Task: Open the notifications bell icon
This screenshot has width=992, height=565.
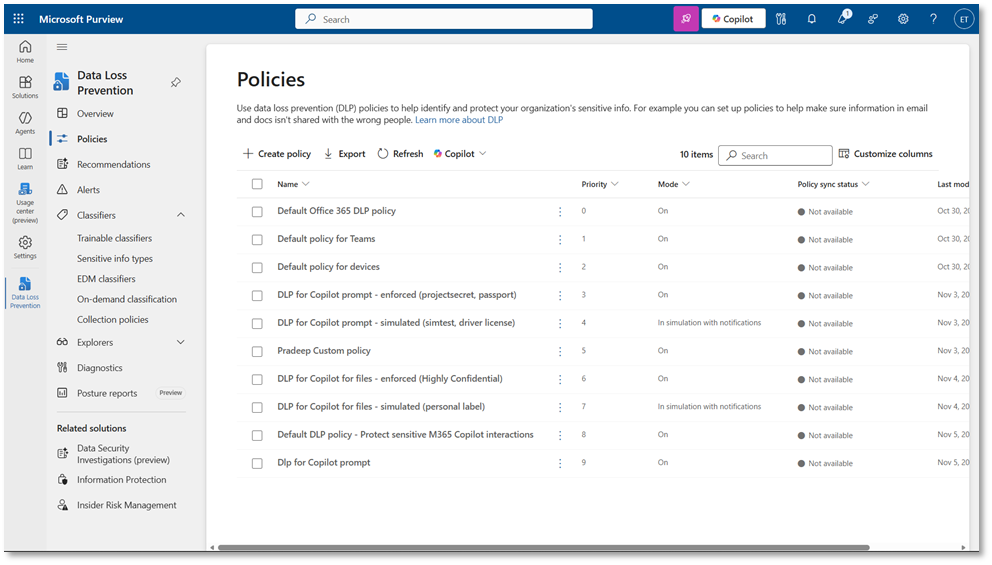Action: click(x=812, y=19)
